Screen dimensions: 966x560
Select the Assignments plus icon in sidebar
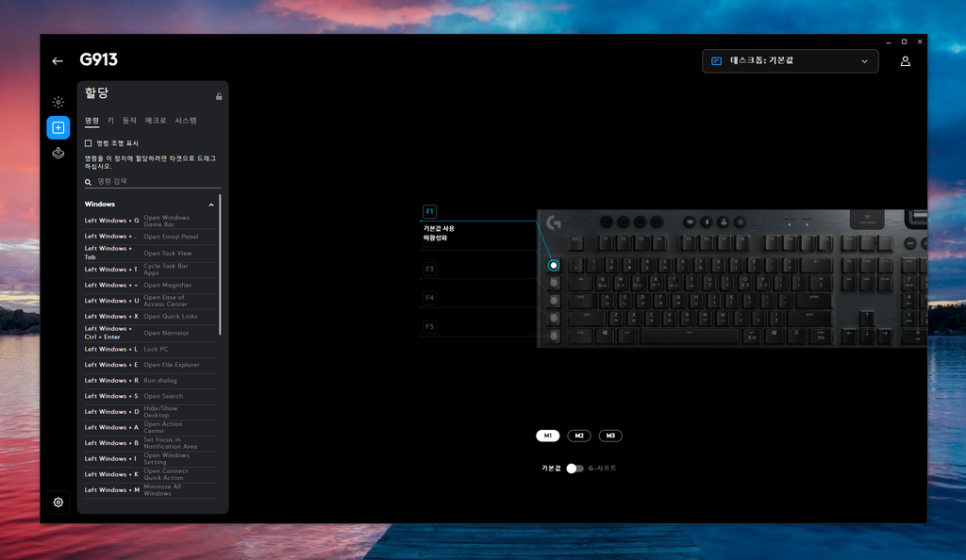coord(58,128)
